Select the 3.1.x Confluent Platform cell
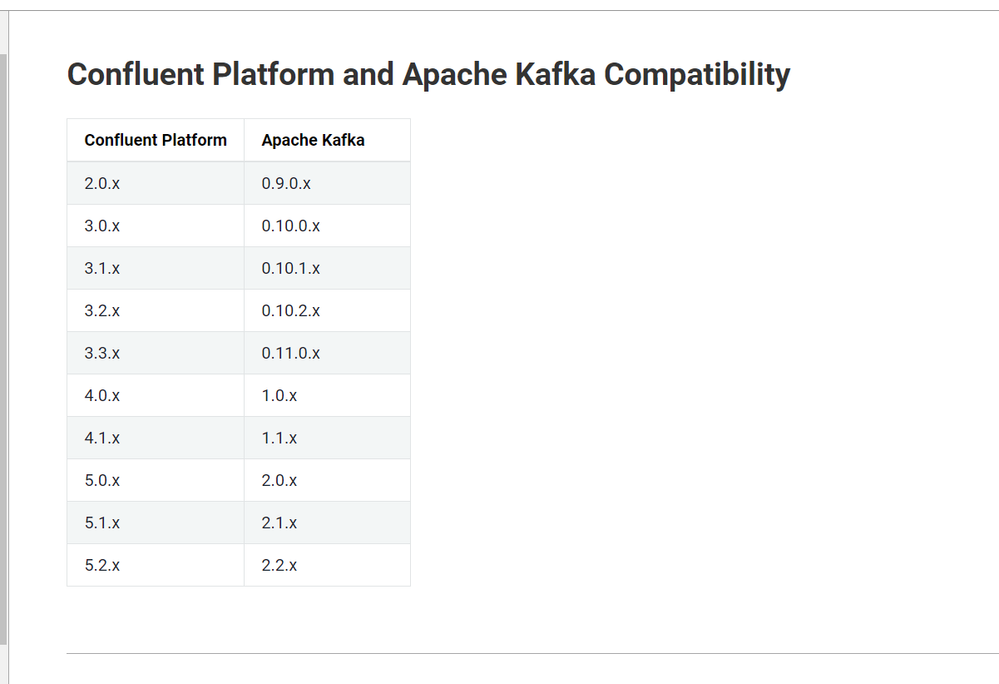Image resolution: width=999 pixels, height=684 pixels. [x=102, y=269]
